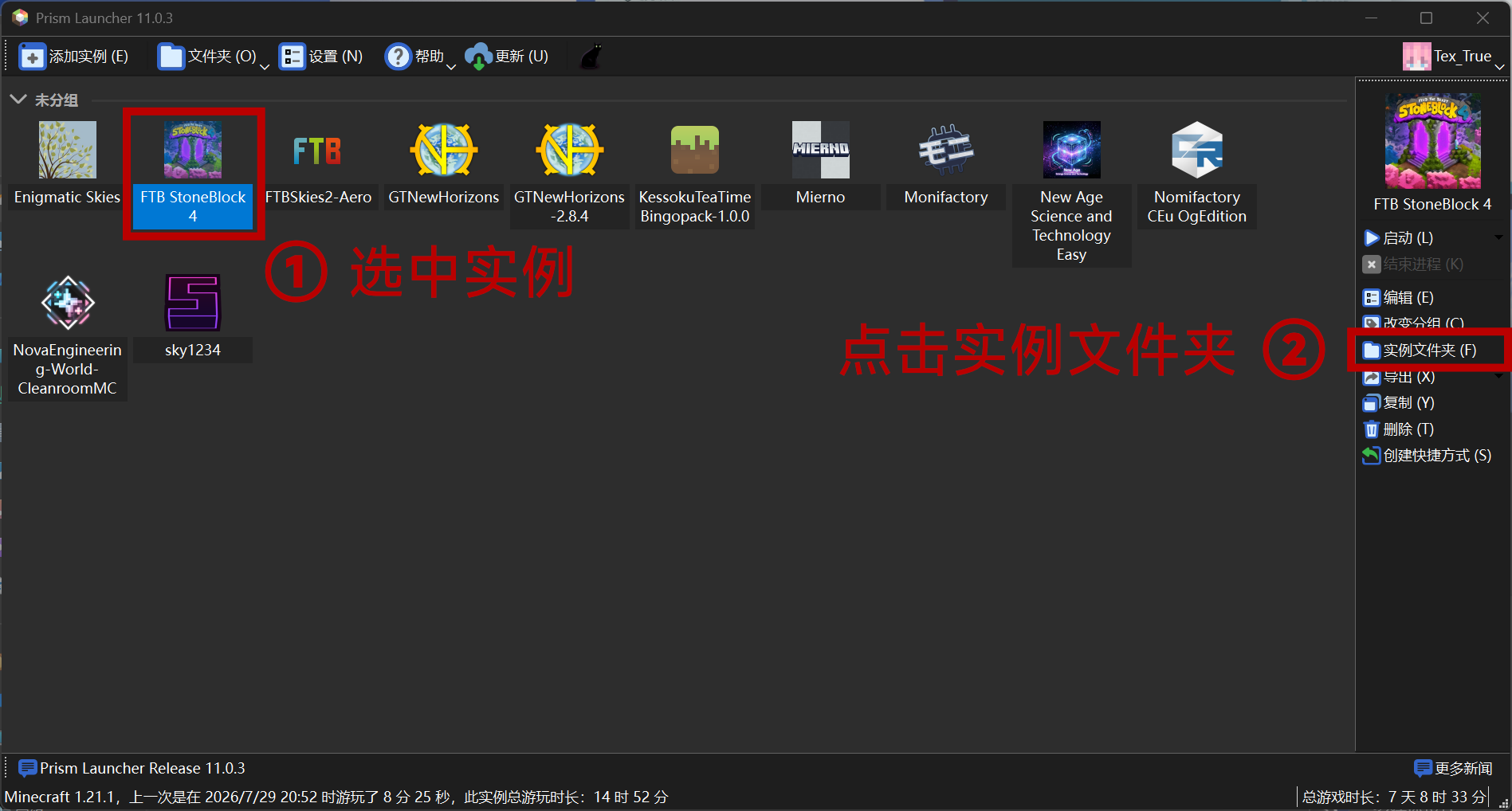This screenshot has width=1512, height=811.
Task: Select the KessokuTeaTime Bingopack instance icon
Action: [695, 150]
